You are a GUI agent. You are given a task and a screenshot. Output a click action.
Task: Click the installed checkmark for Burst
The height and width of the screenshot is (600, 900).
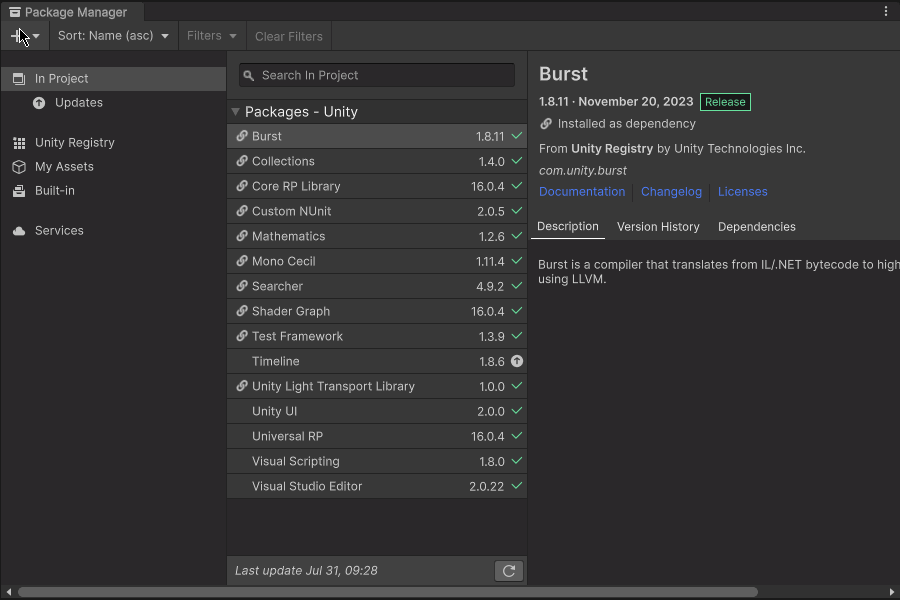pyautogui.click(x=517, y=136)
